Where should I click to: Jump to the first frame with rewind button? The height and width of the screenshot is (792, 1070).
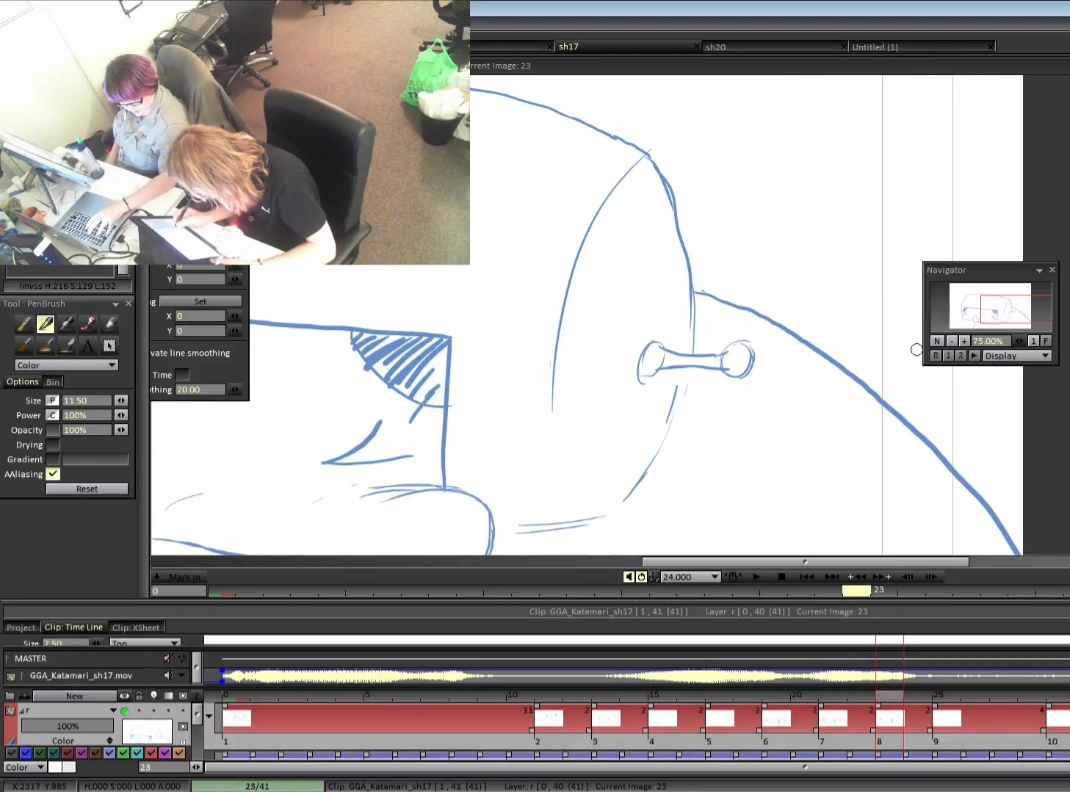coord(807,576)
